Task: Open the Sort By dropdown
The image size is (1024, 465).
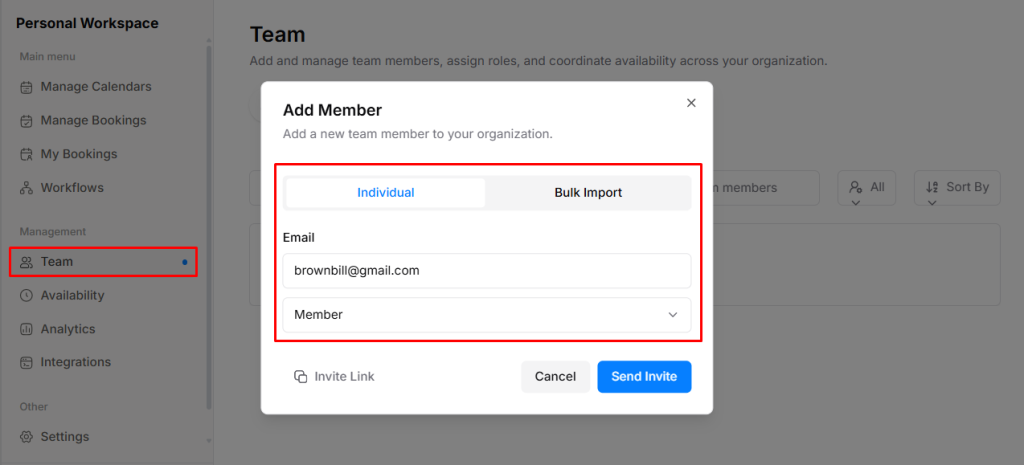Action: (957, 187)
